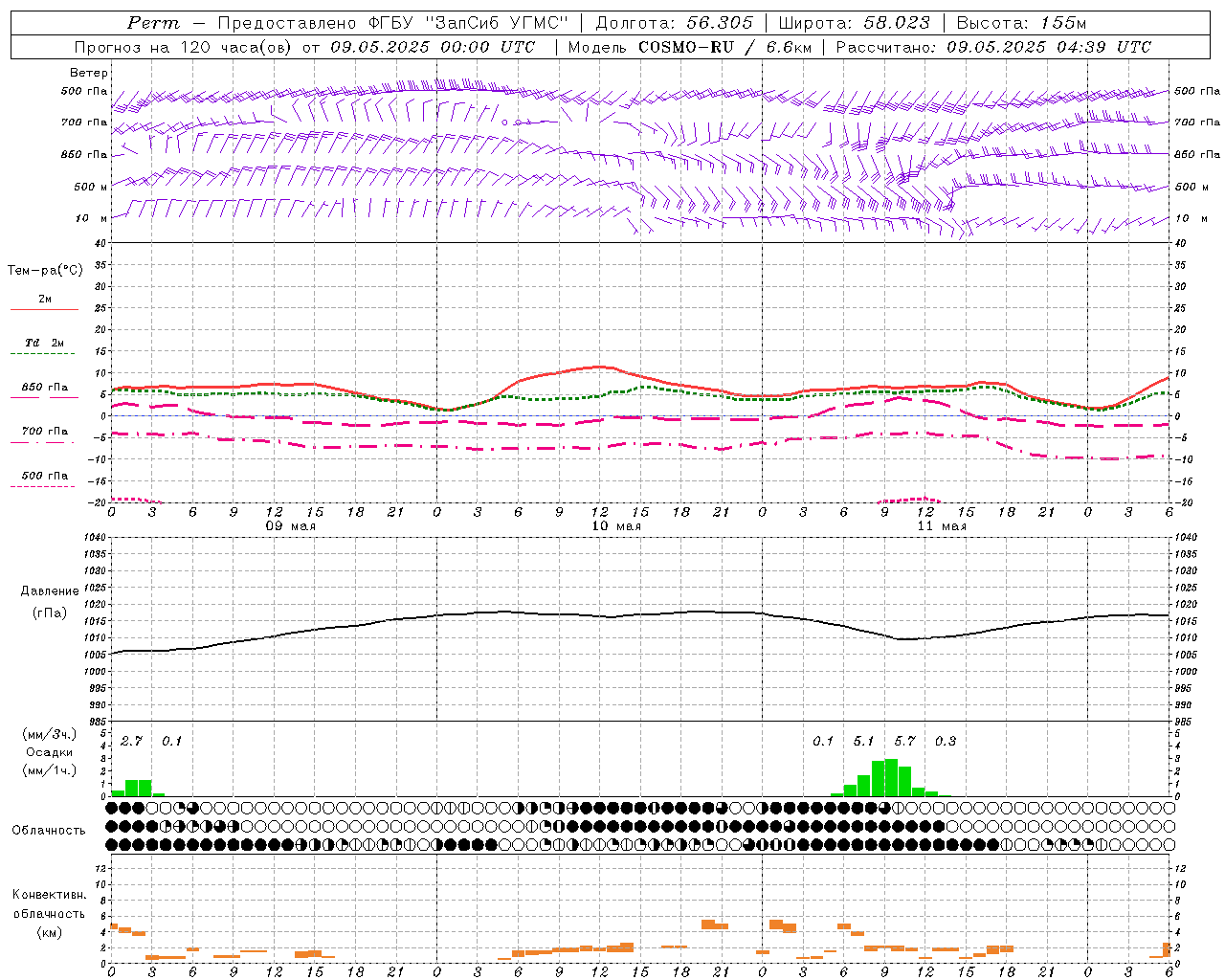
Task: Click the 'Конвективн.' convective cloud label
Action: (49, 895)
